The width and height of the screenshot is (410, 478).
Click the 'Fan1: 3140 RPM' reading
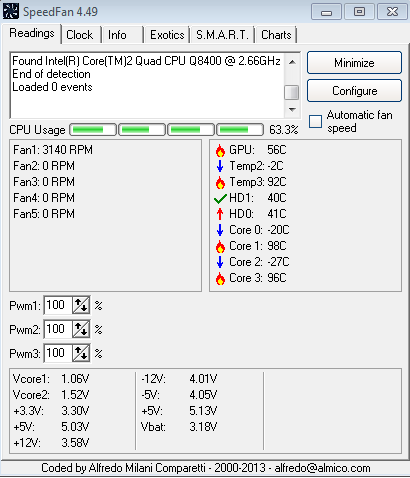coord(53,150)
